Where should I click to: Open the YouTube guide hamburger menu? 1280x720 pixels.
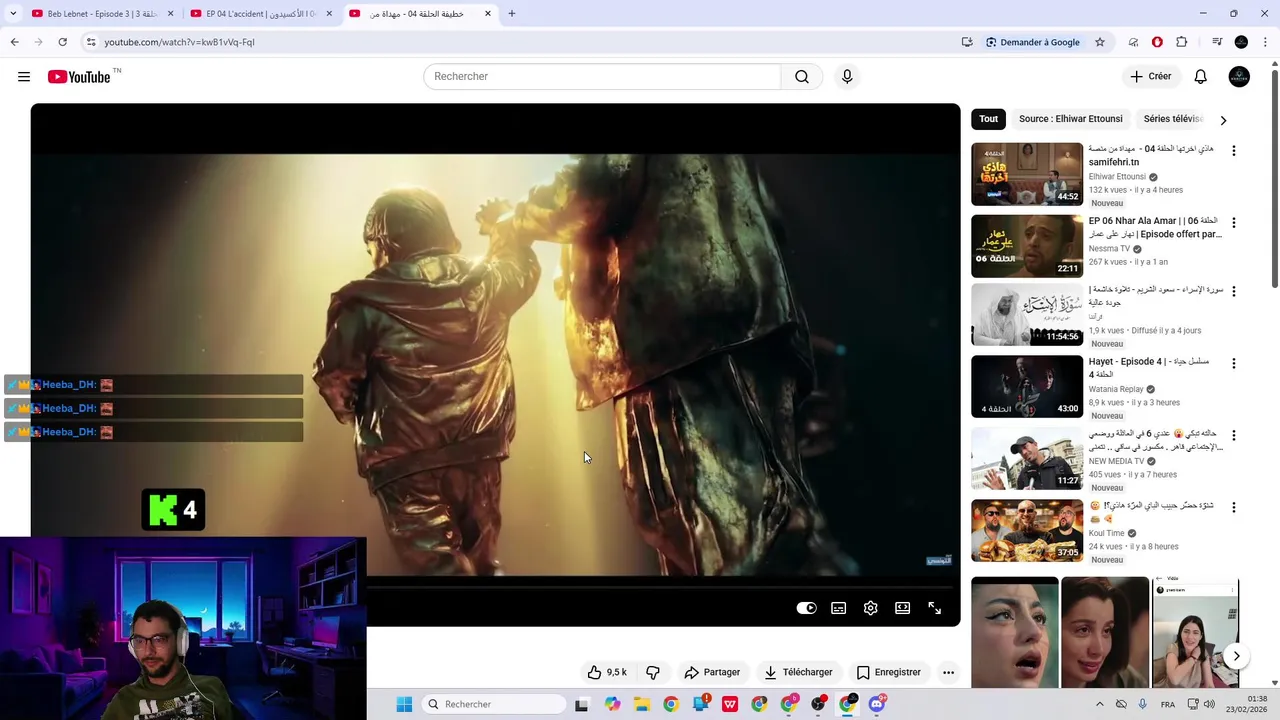pyautogui.click(x=24, y=77)
